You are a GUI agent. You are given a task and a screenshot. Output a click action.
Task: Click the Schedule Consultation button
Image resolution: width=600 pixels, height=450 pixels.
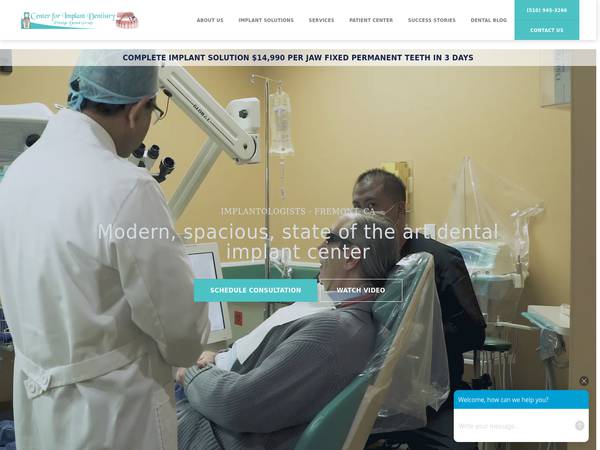256,290
